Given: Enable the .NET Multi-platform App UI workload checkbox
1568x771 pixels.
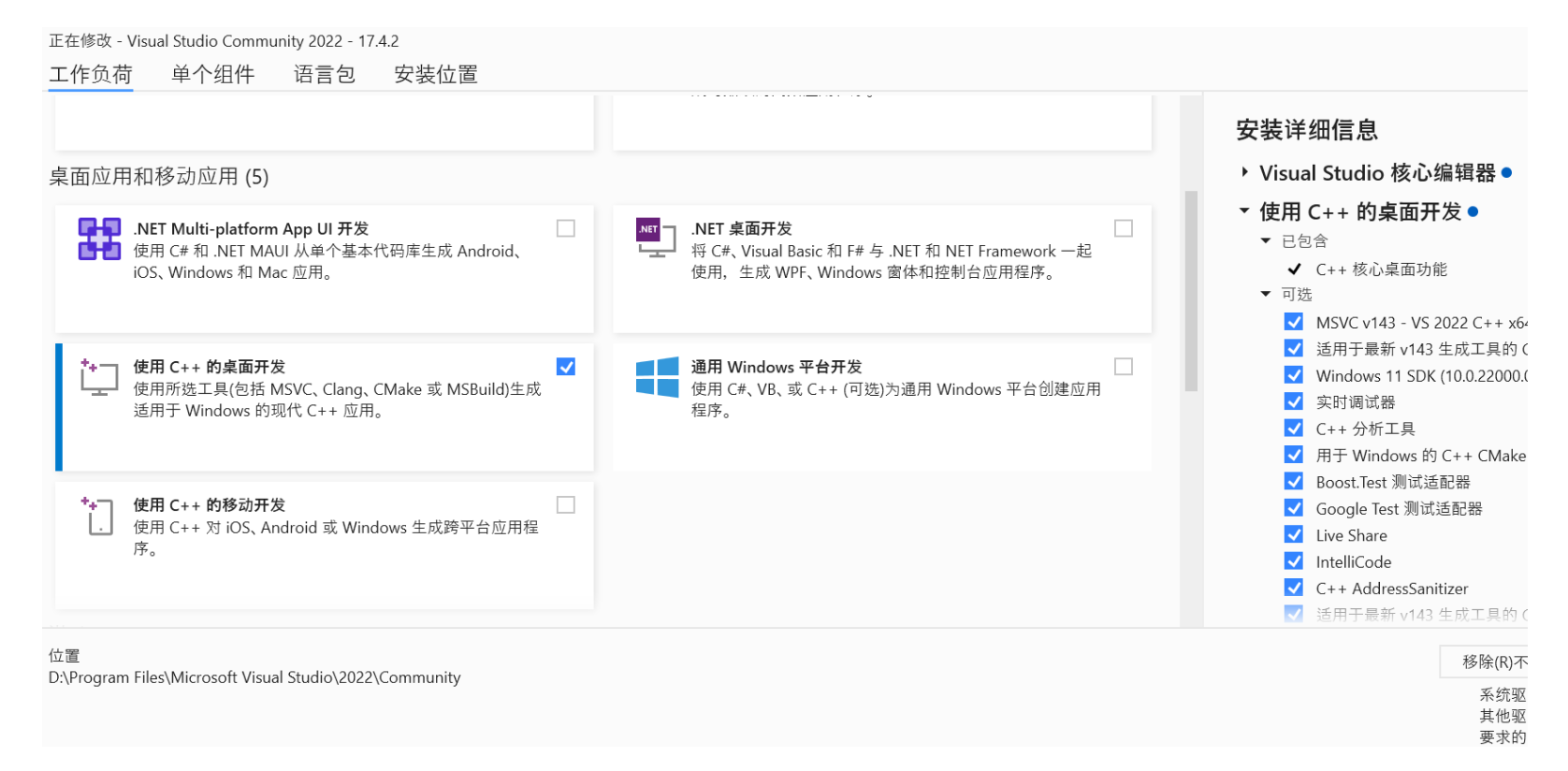Looking at the screenshot, I should [x=566, y=228].
